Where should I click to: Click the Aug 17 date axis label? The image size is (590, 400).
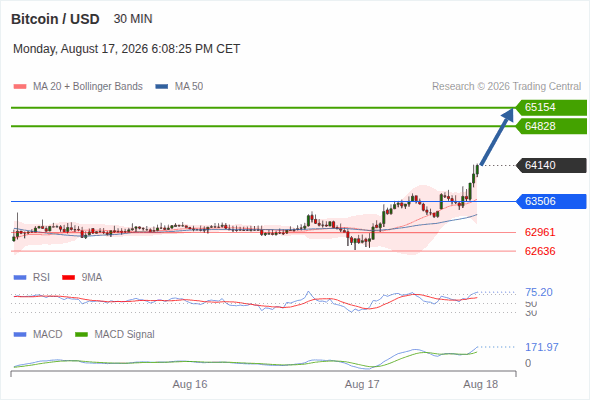(362, 384)
